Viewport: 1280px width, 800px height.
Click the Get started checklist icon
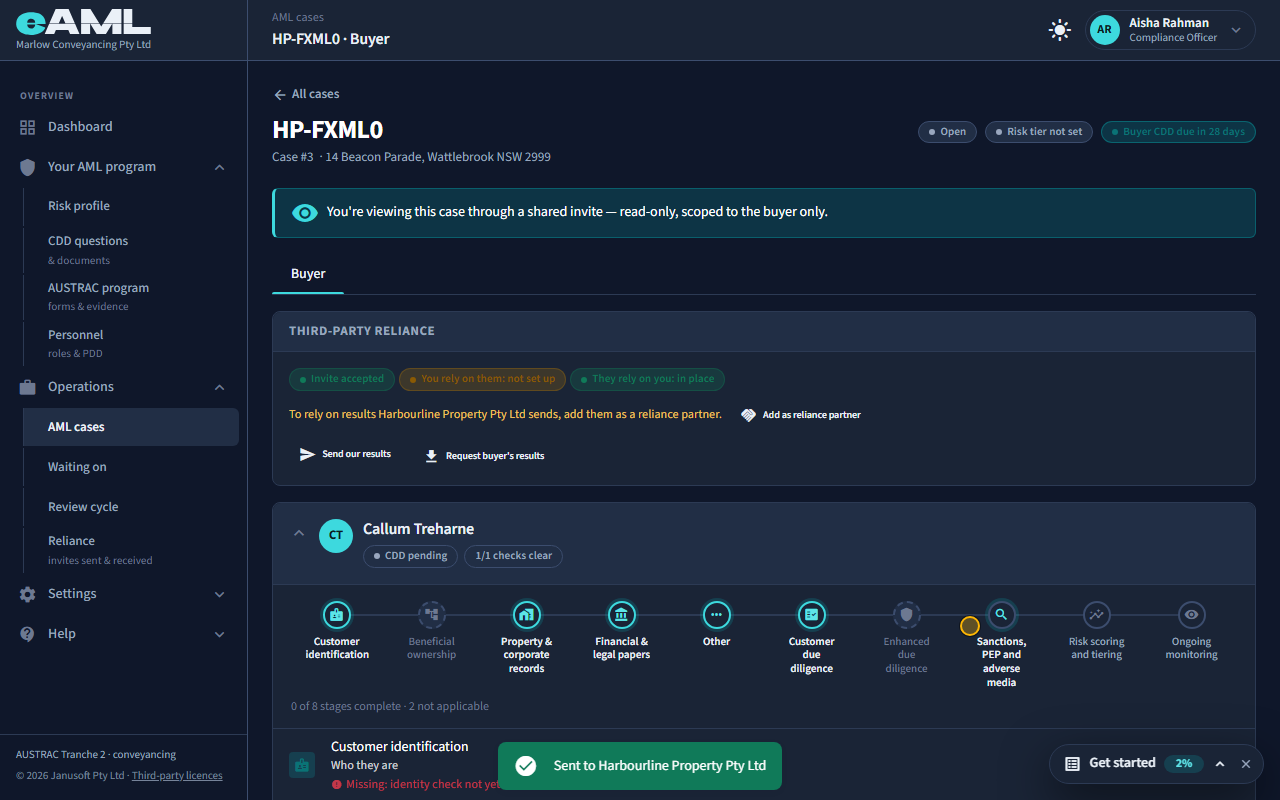click(x=1072, y=763)
